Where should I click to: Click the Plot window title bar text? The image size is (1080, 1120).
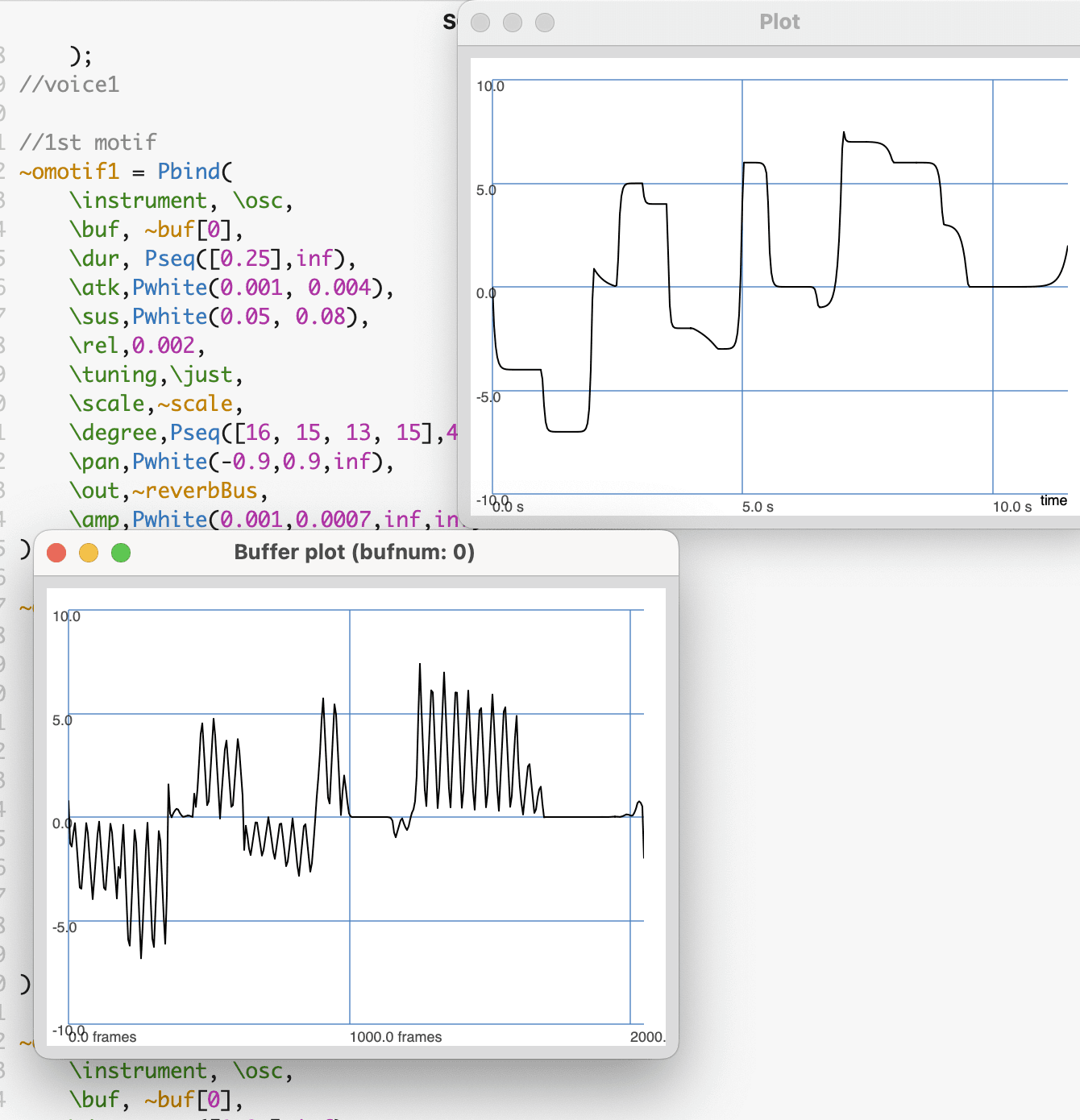pyautogui.click(x=779, y=22)
